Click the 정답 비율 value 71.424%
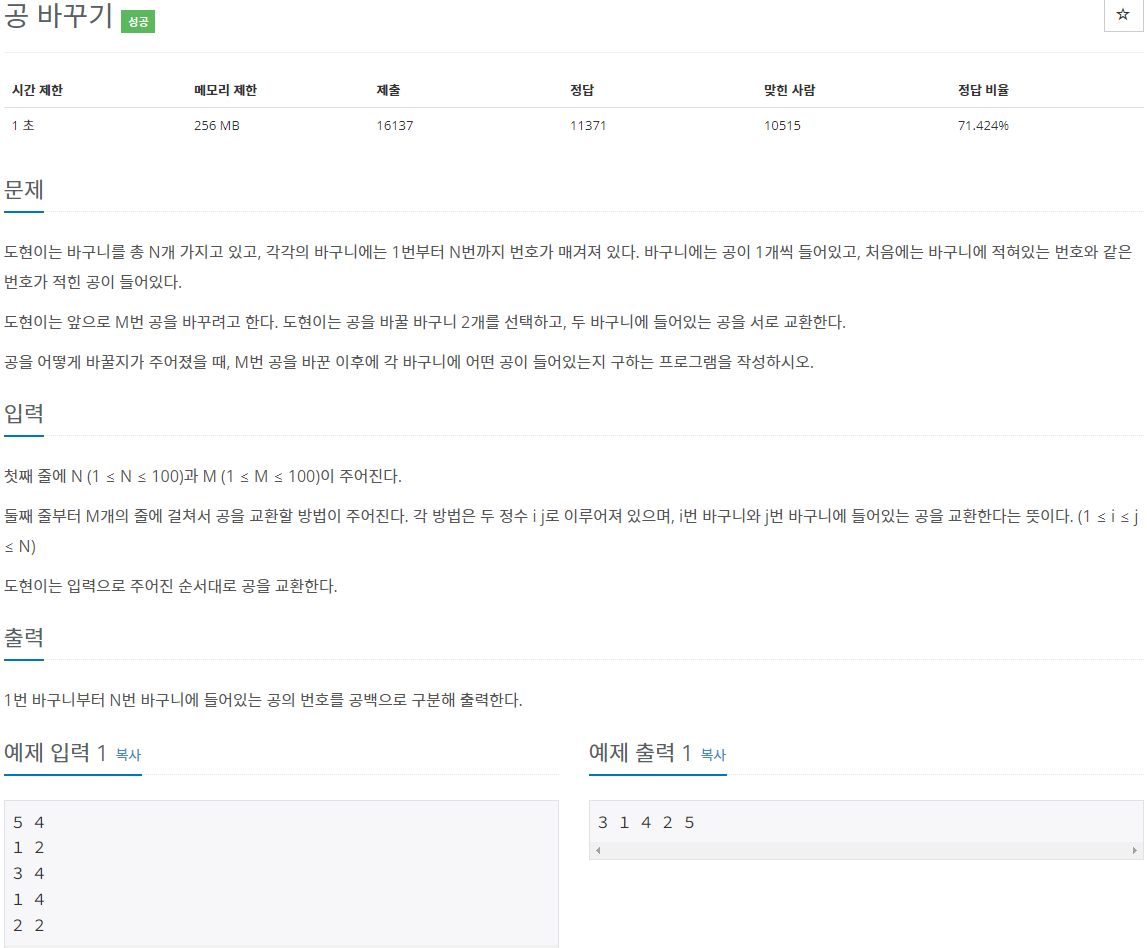Screen dimensions: 1147x948 click(x=983, y=125)
